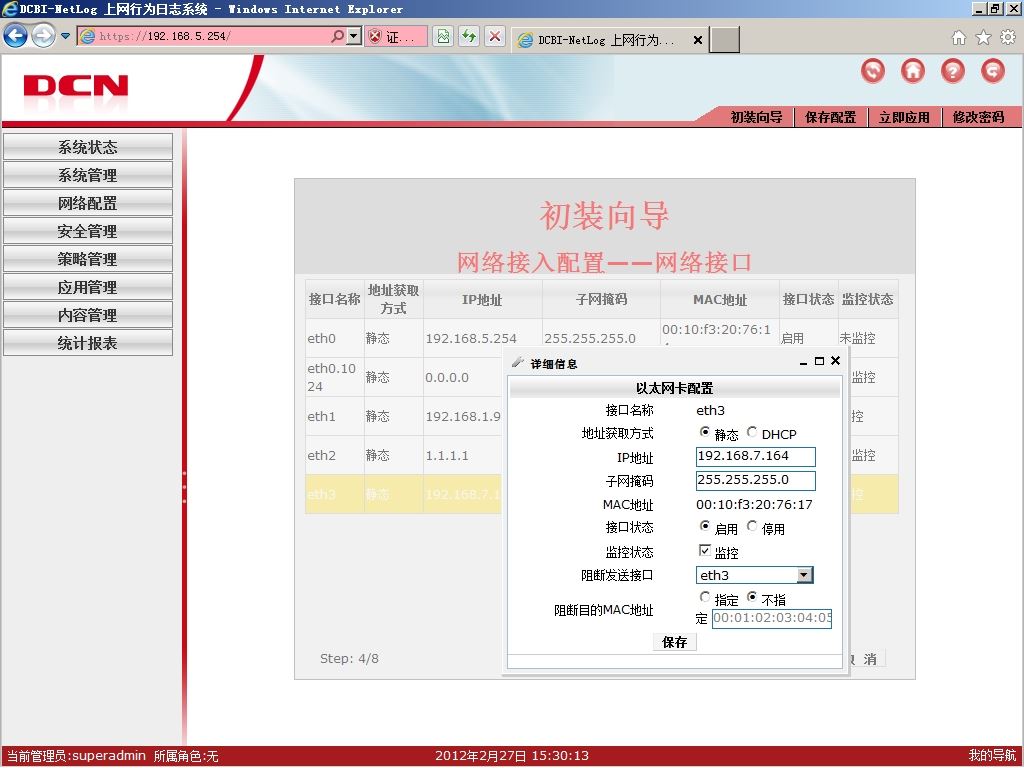Click the 阻断目的MAC地址 input field
This screenshot has height=768, width=1024.
pos(771,618)
